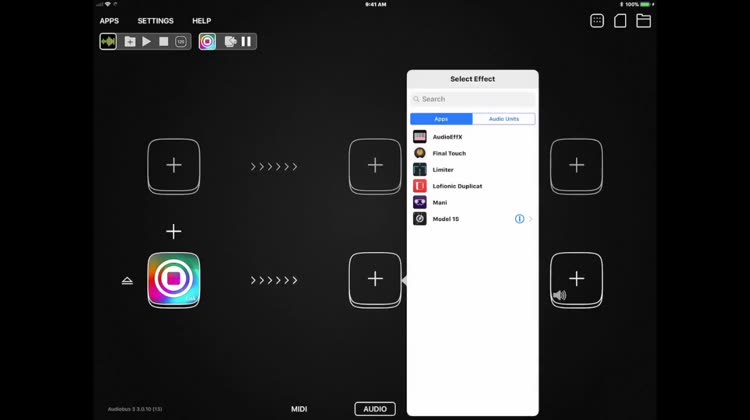Add input in top row input slot

(174, 166)
